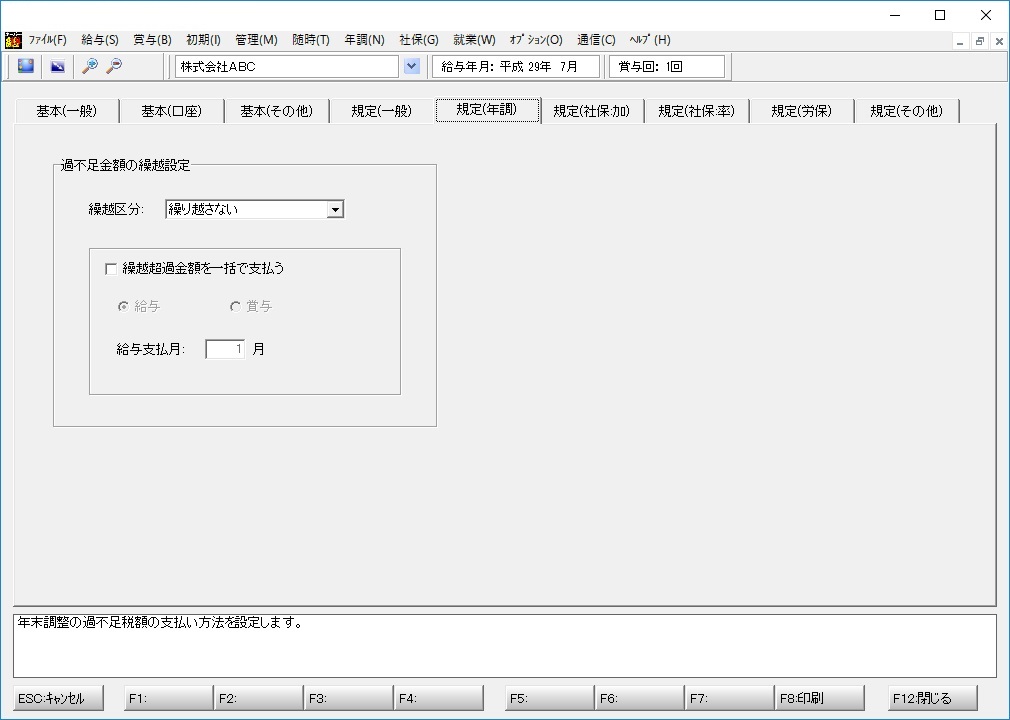1010x720 pixels.
Task: Click the F3 function button
Action: click(348, 698)
